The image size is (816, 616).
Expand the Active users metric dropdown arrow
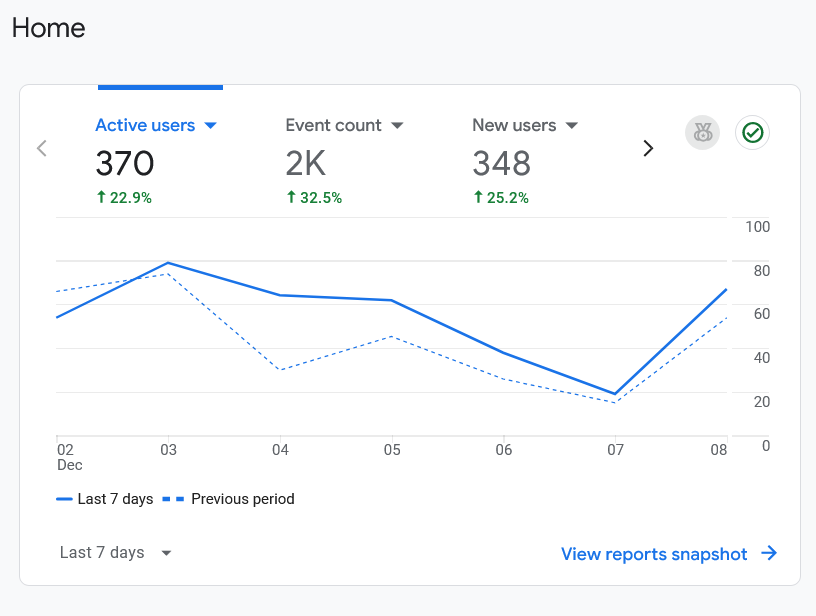pos(210,126)
